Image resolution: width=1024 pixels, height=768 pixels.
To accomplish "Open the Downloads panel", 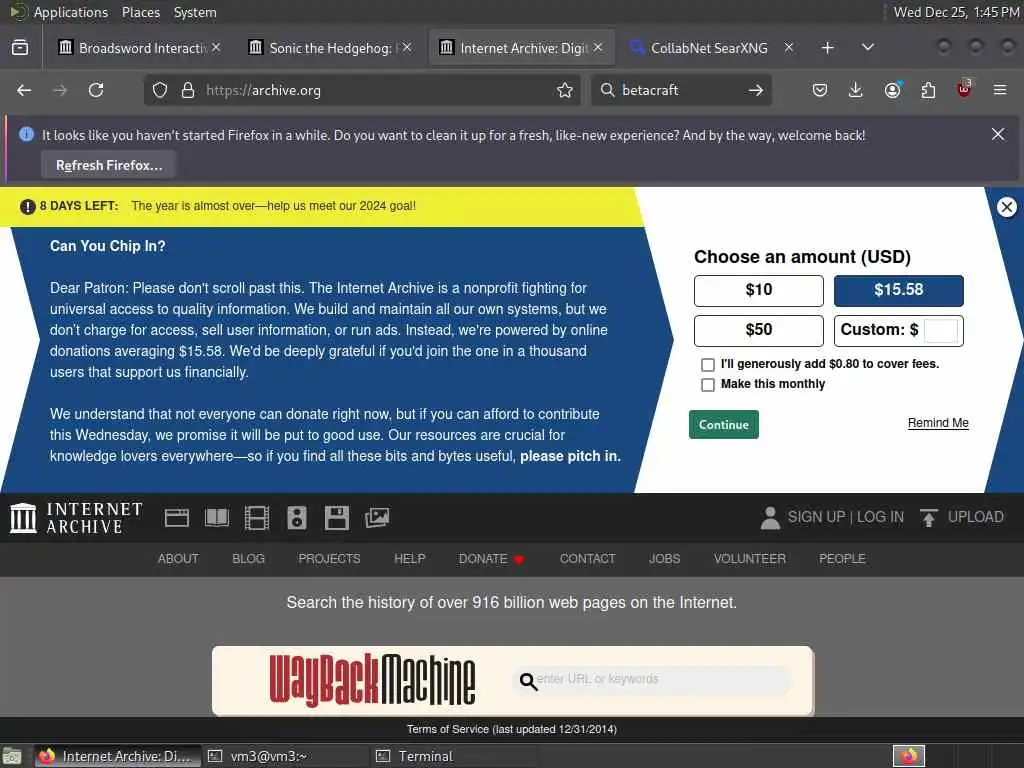I will click(x=856, y=90).
